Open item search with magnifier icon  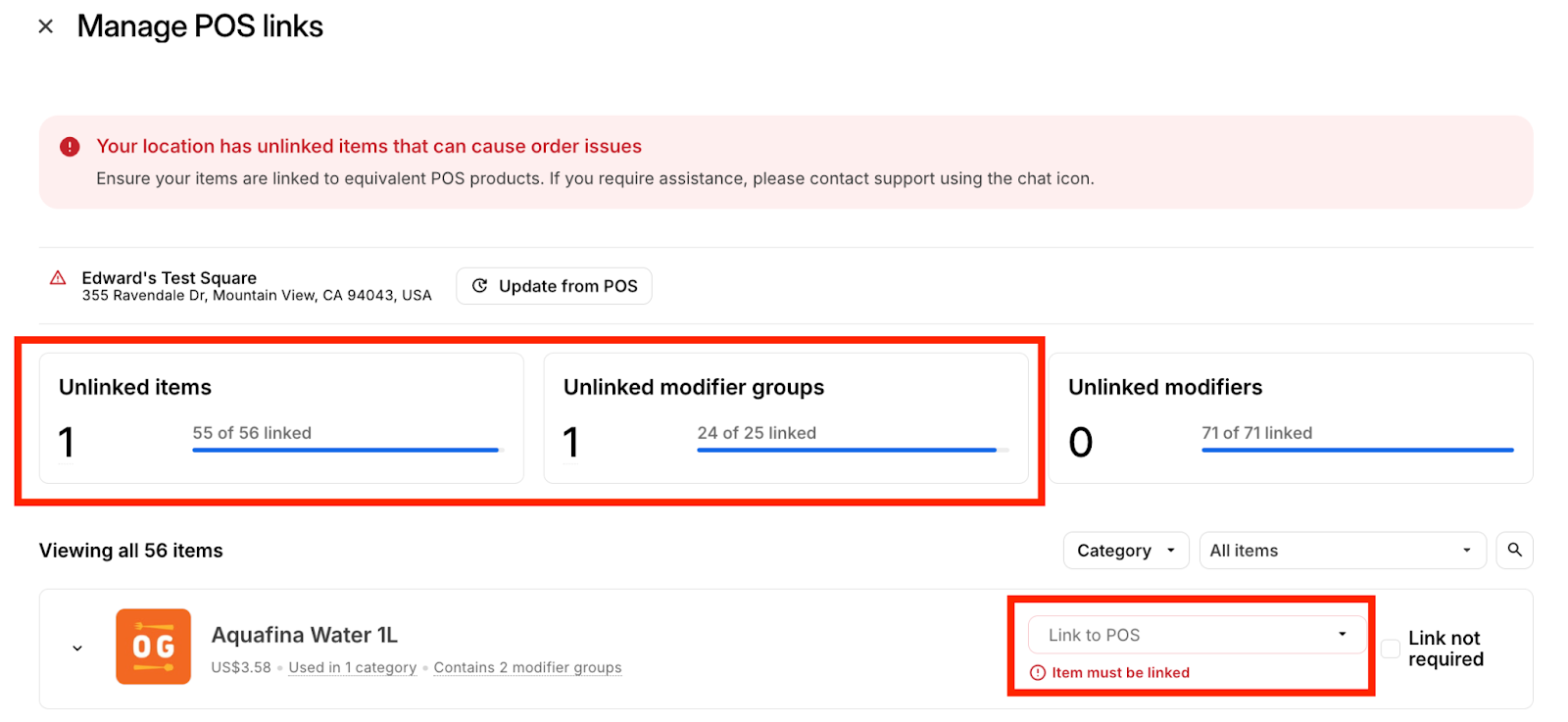1514,550
